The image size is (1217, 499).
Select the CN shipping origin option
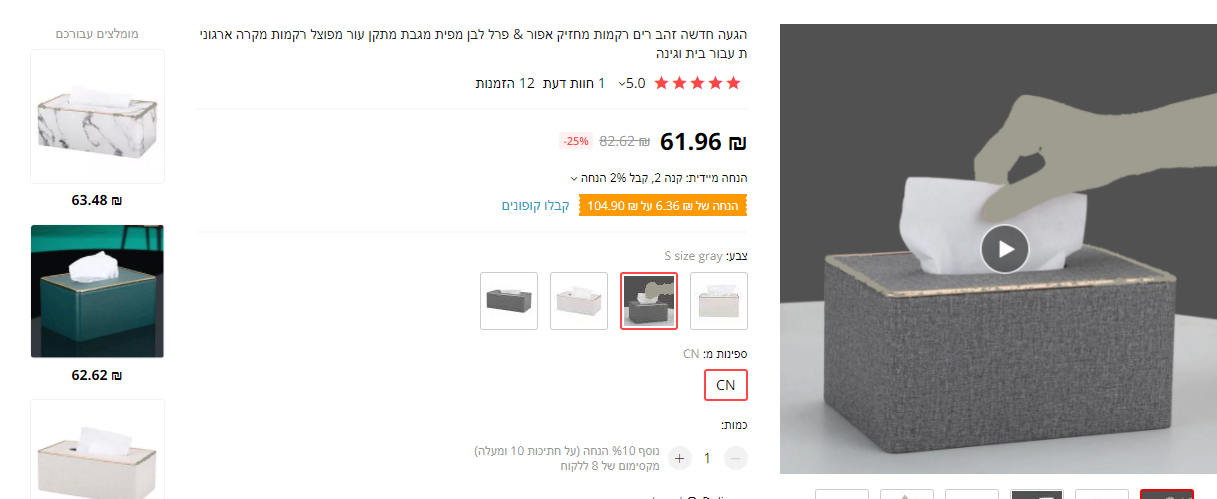point(725,385)
